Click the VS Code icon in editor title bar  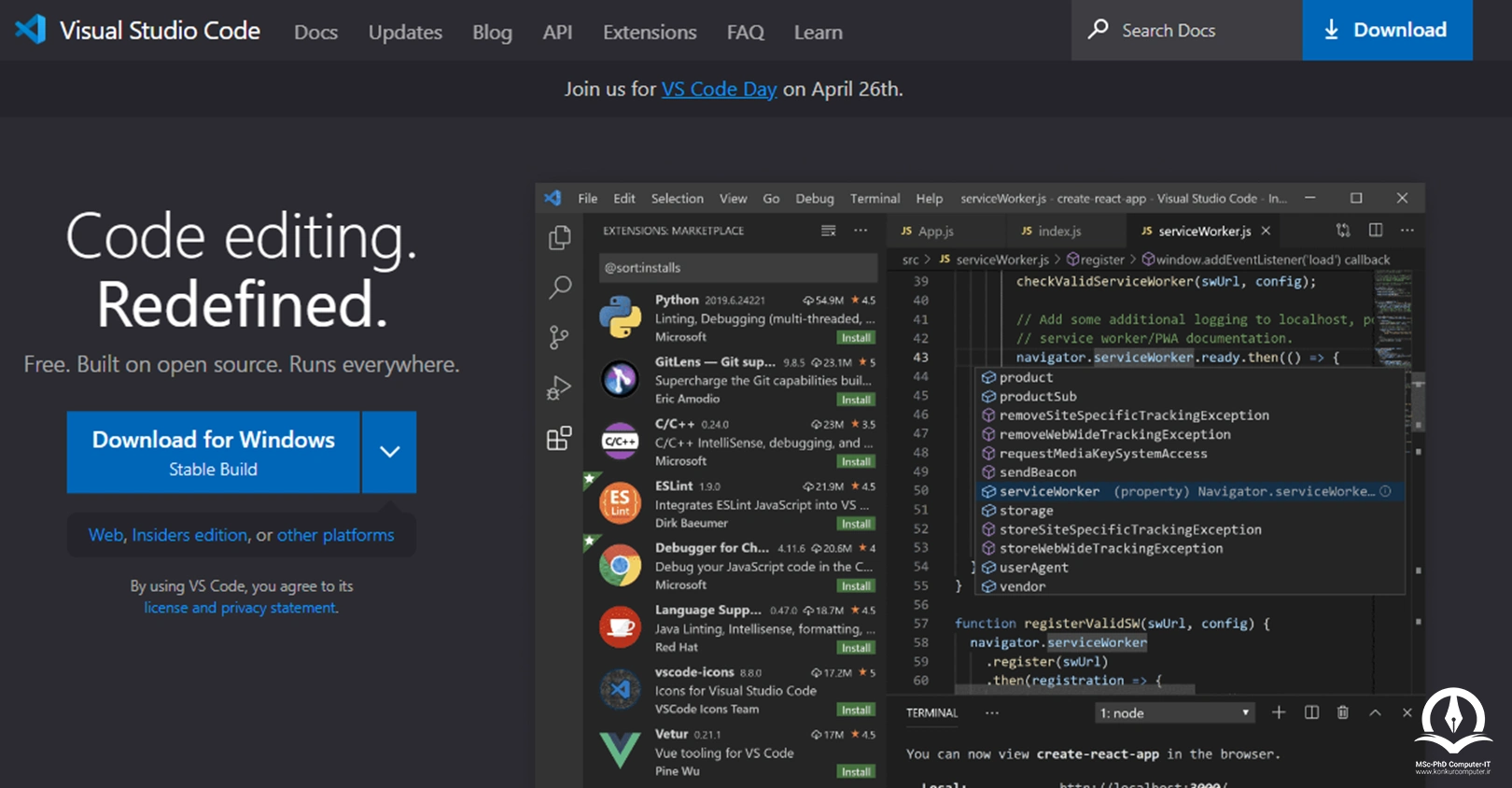553,198
